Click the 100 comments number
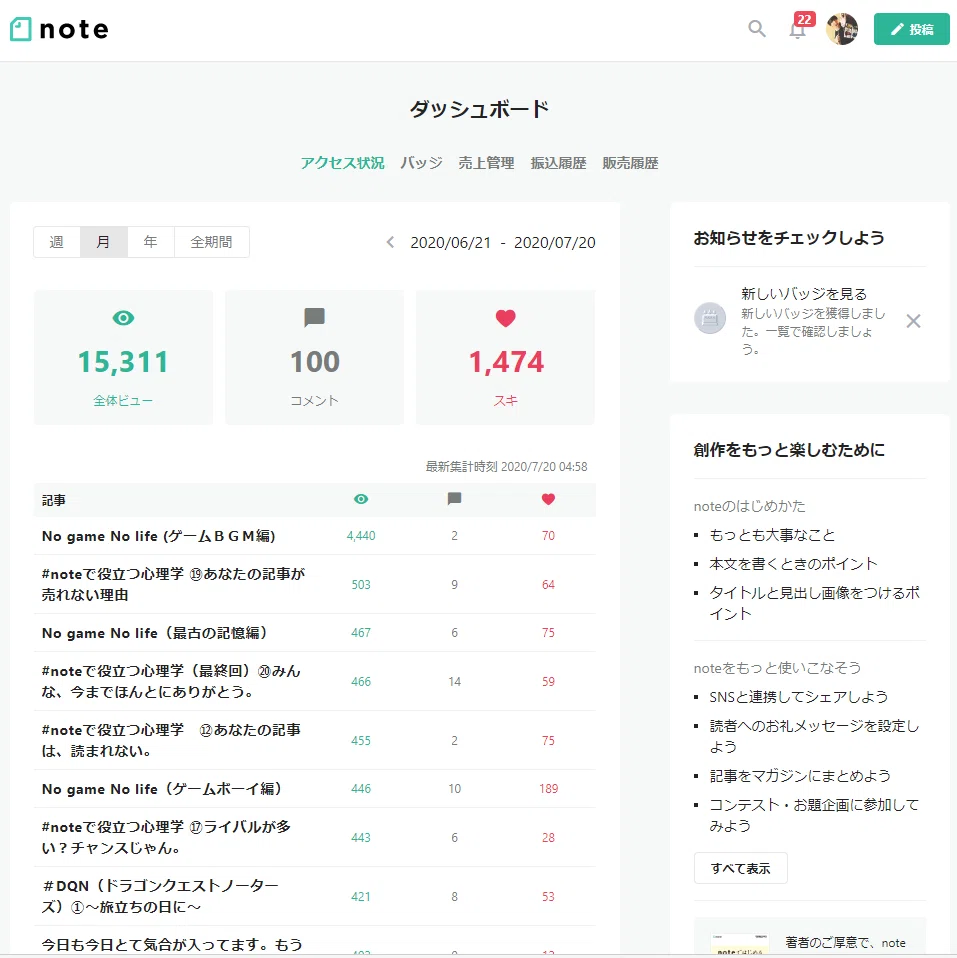 tap(315, 362)
